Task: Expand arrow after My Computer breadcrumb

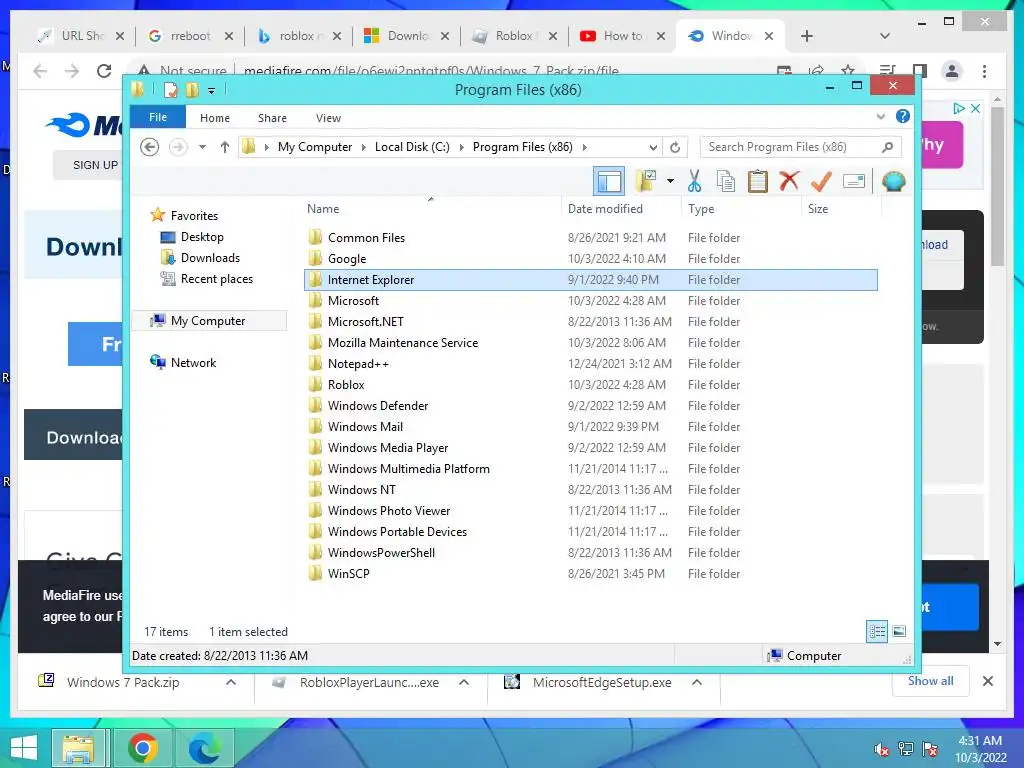Action: pos(364,147)
